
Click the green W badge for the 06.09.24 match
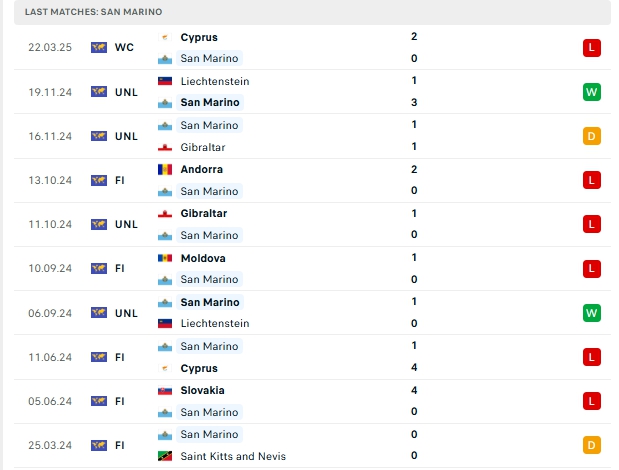coord(591,313)
